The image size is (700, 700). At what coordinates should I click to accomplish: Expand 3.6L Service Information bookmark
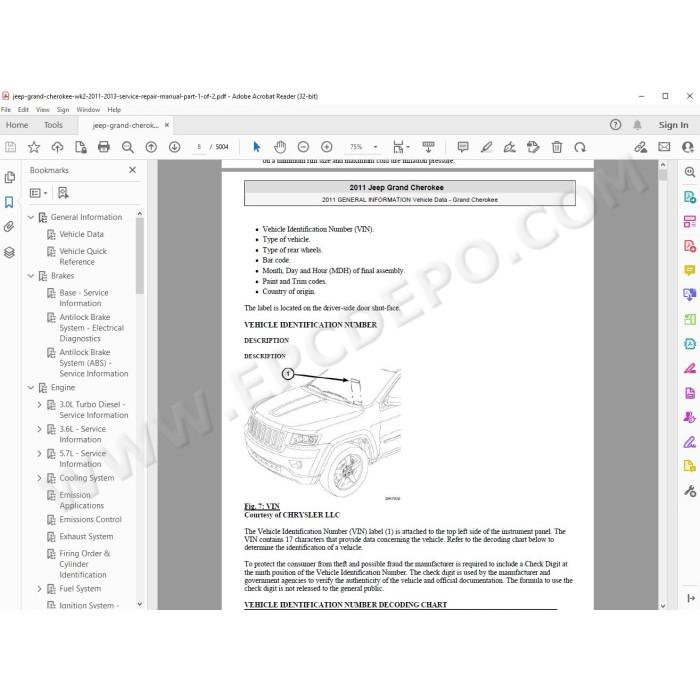pos(39,429)
